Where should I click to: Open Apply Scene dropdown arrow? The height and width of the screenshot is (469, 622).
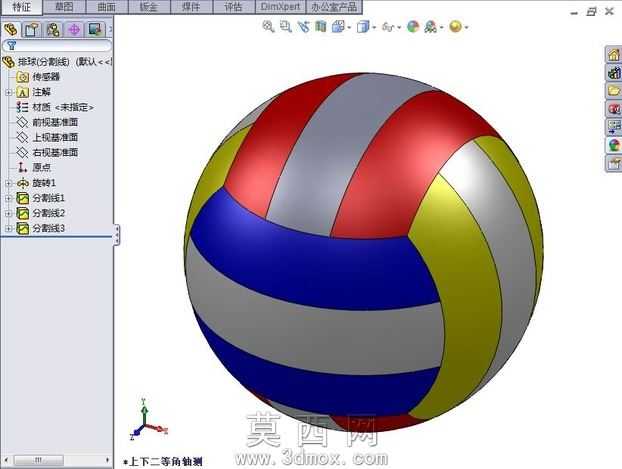(442, 28)
